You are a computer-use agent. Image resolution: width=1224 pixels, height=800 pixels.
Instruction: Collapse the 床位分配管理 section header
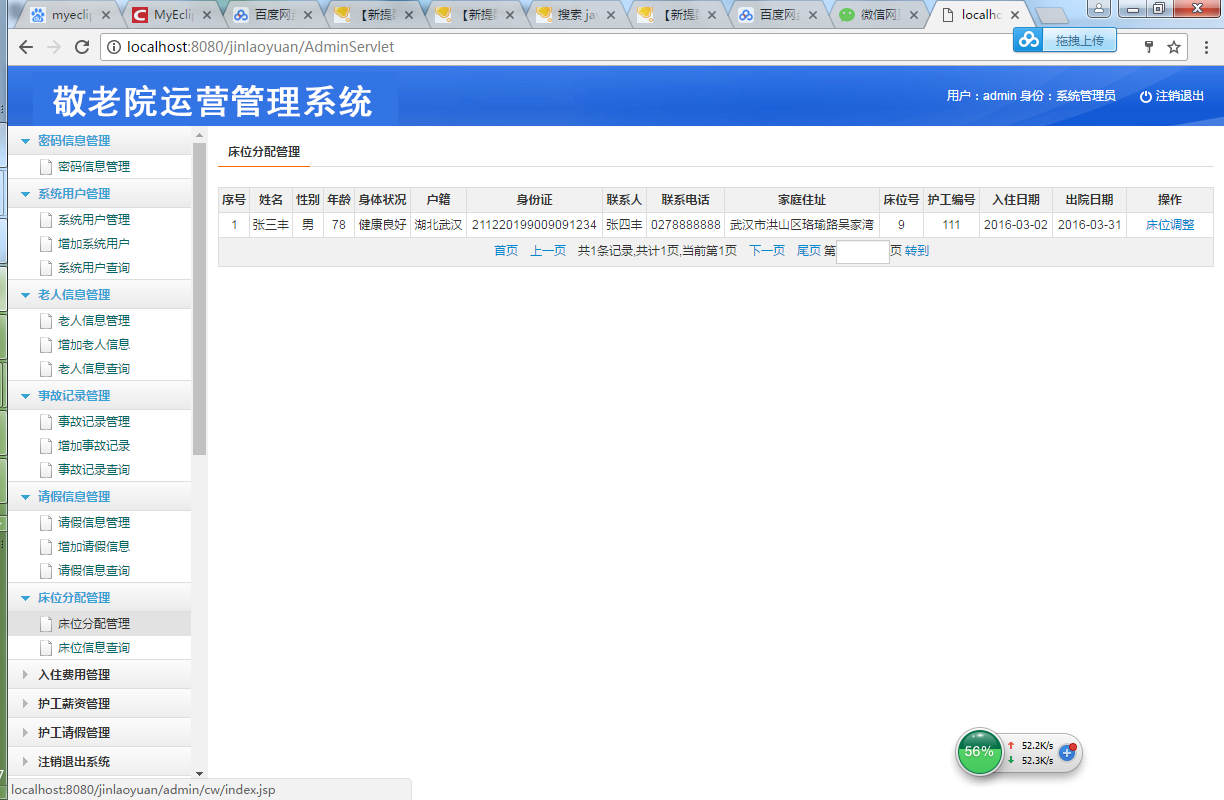tap(98, 598)
